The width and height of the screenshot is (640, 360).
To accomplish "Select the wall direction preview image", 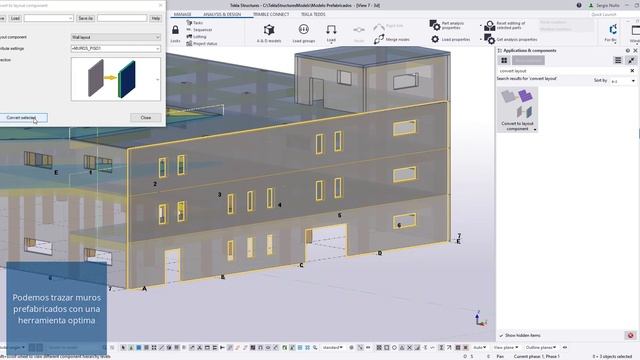I will pos(113,79).
